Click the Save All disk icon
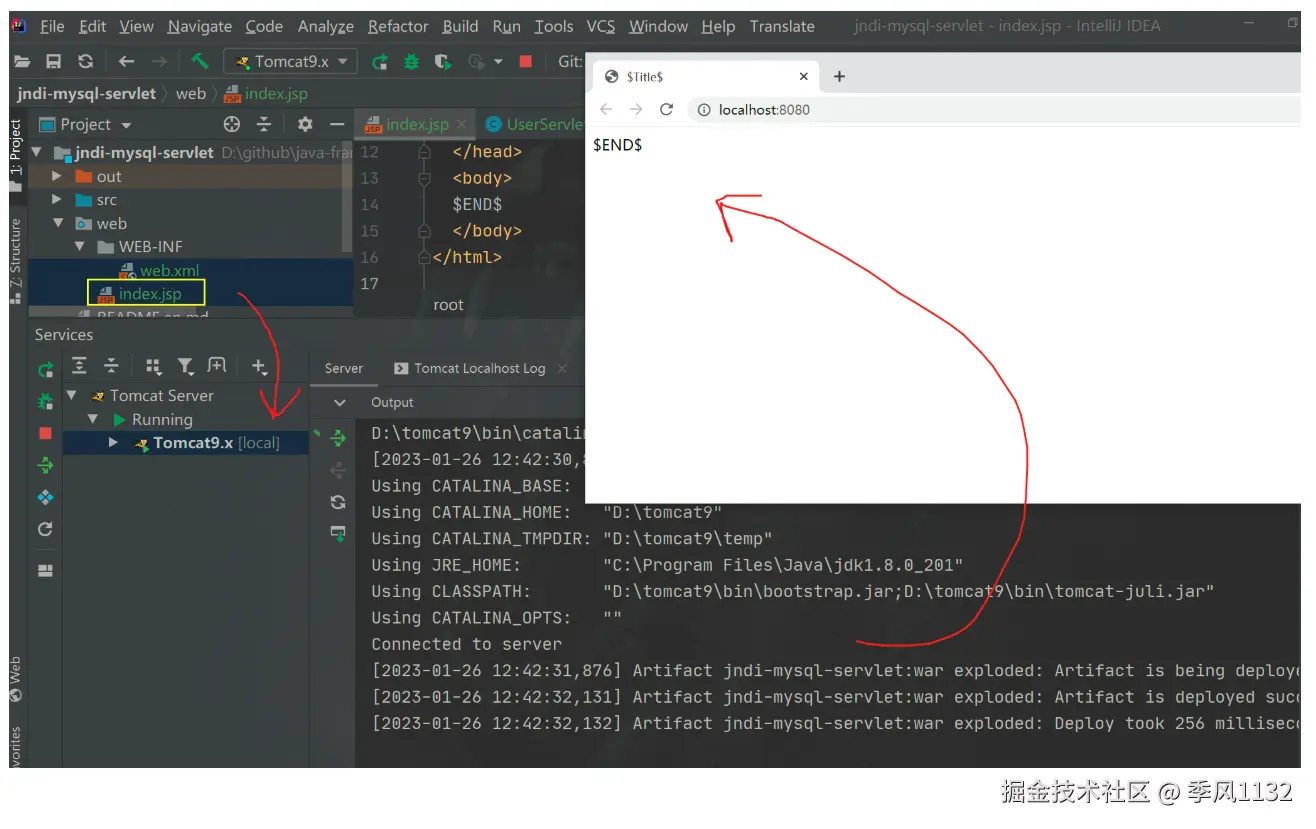This screenshot has width=1316, height=829. (54, 61)
